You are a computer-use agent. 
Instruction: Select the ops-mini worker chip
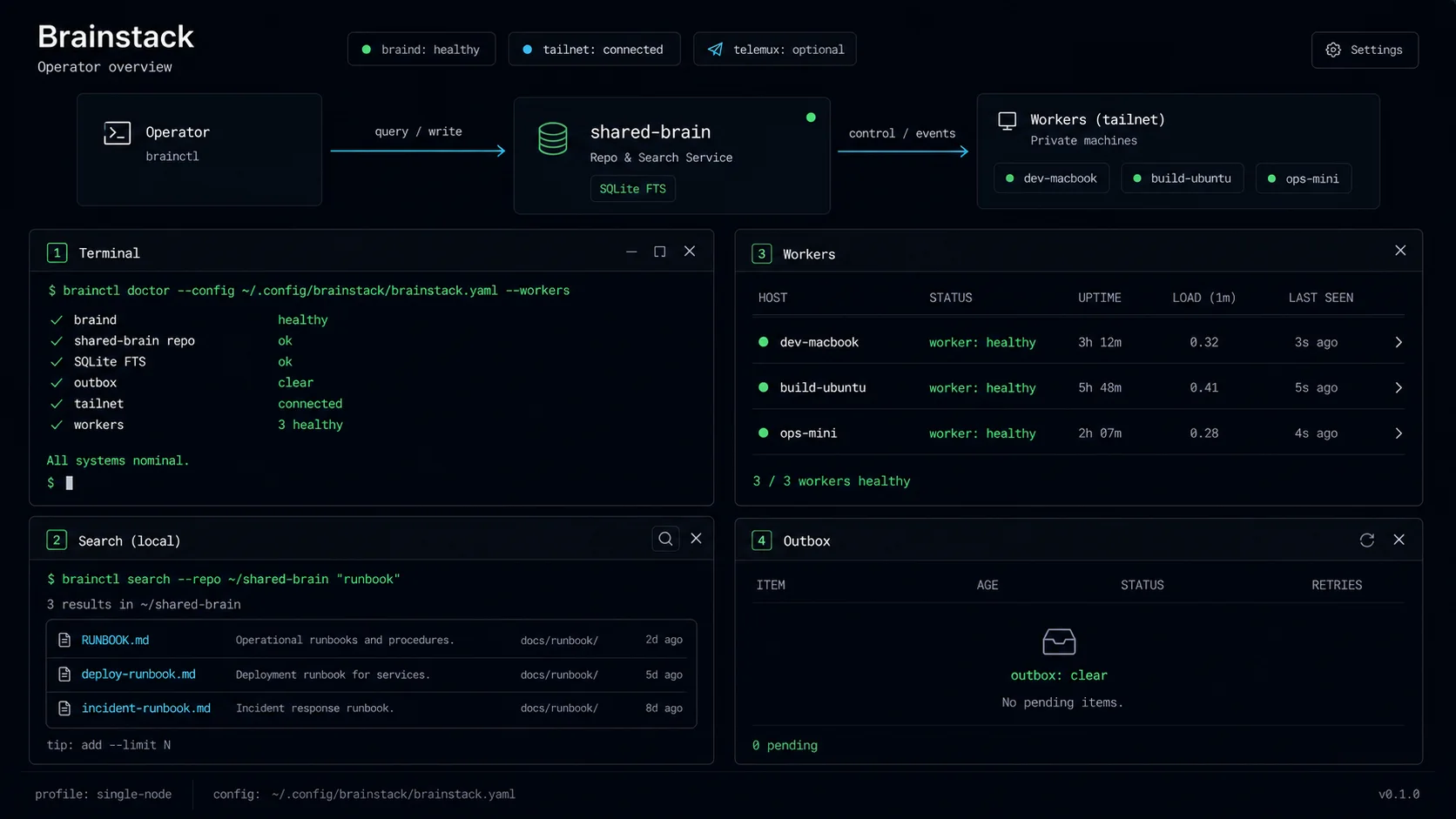[x=1304, y=178]
